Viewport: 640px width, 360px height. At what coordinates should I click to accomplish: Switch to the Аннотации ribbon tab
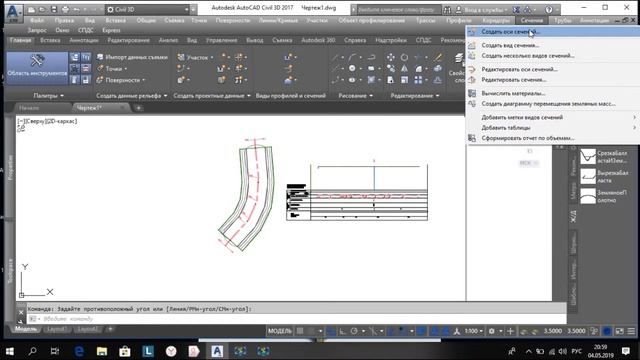84,40
